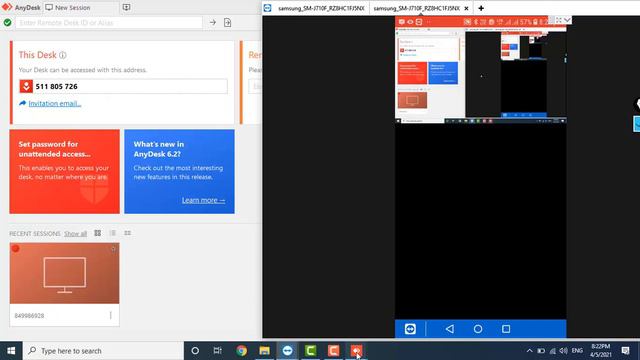
Task: Open the clock showing 8:22 PM
Action: tap(600, 351)
